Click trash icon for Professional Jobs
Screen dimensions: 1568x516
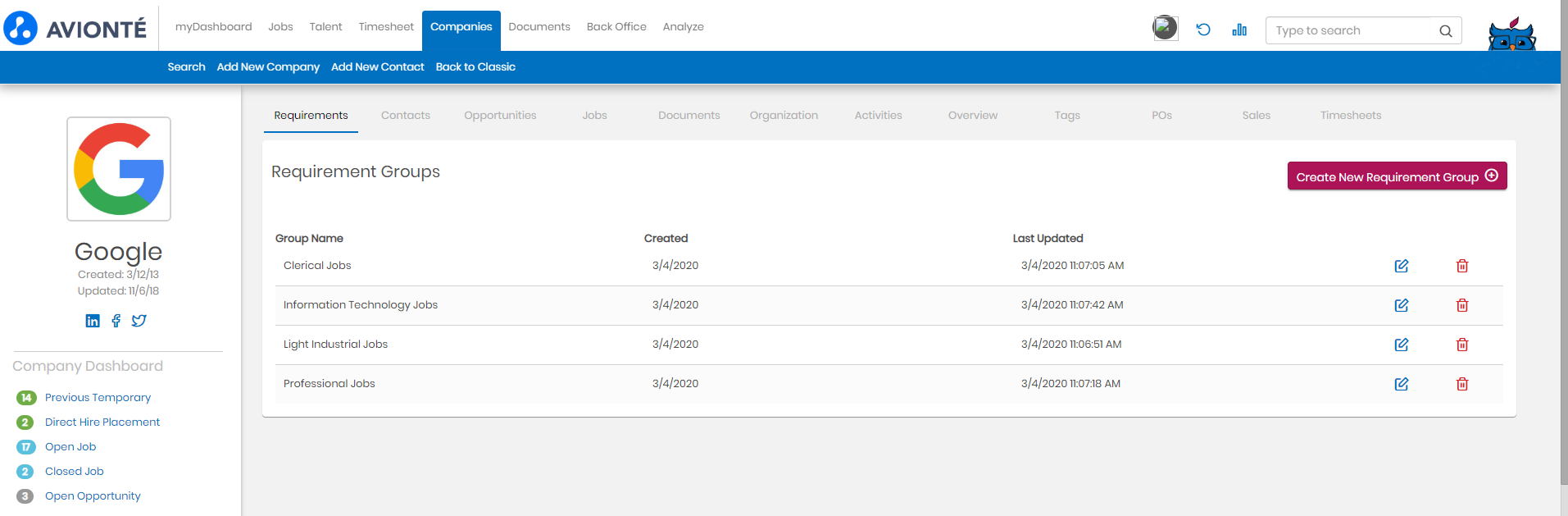pyautogui.click(x=1461, y=384)
